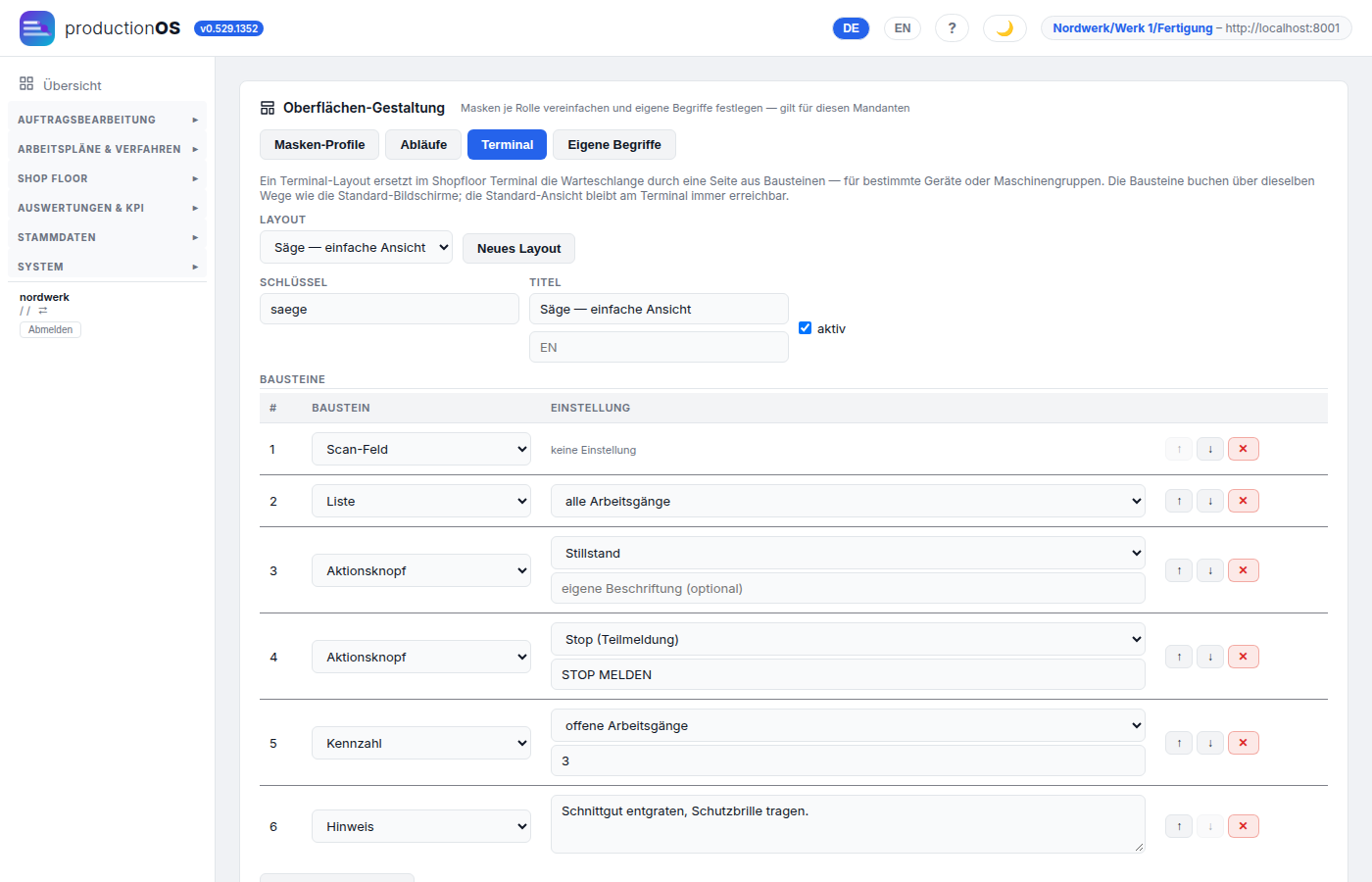Viewport: 1372px width, 882px height.
Task: Expand the Shop Floor sidebar section
Action: click(x=108, y=178)
